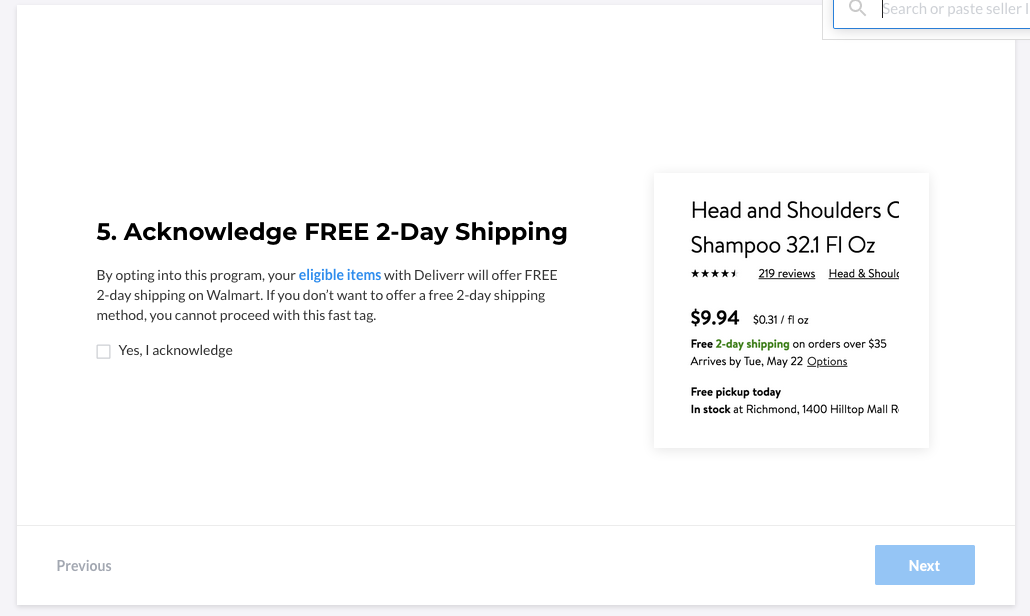Image resolution: width=1030 pixels, height=616 pixels.
Task: Click the In stock at Richmond line
Action: tap(794, 409)
